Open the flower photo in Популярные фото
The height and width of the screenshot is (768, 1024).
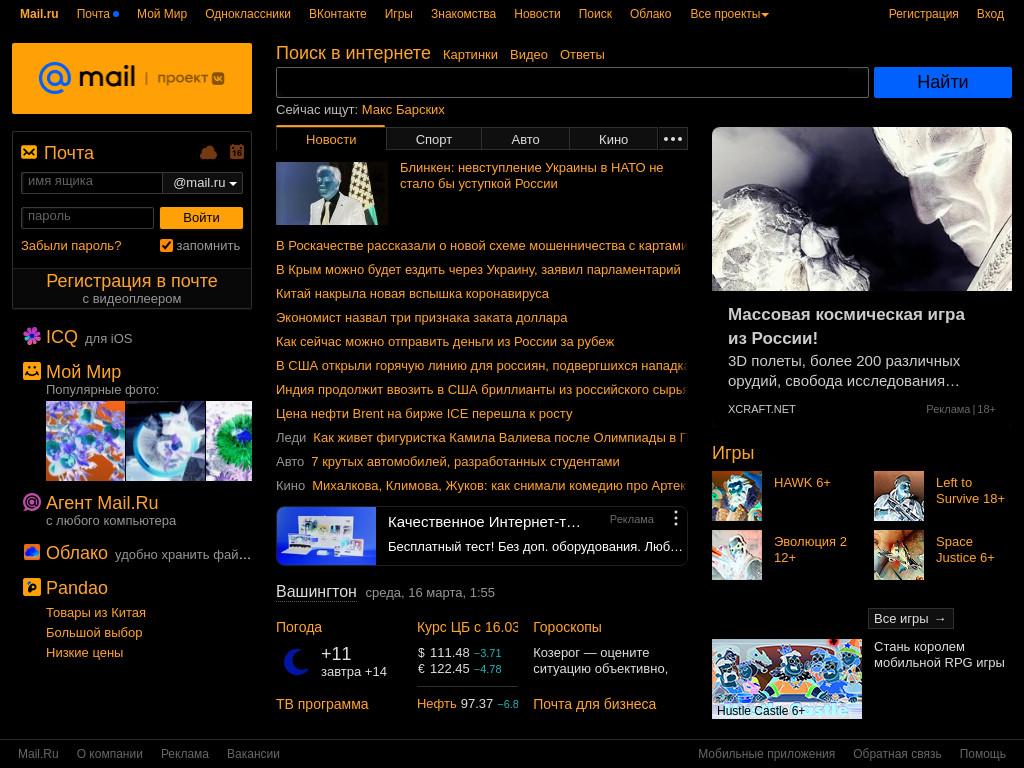pos(85,441)
